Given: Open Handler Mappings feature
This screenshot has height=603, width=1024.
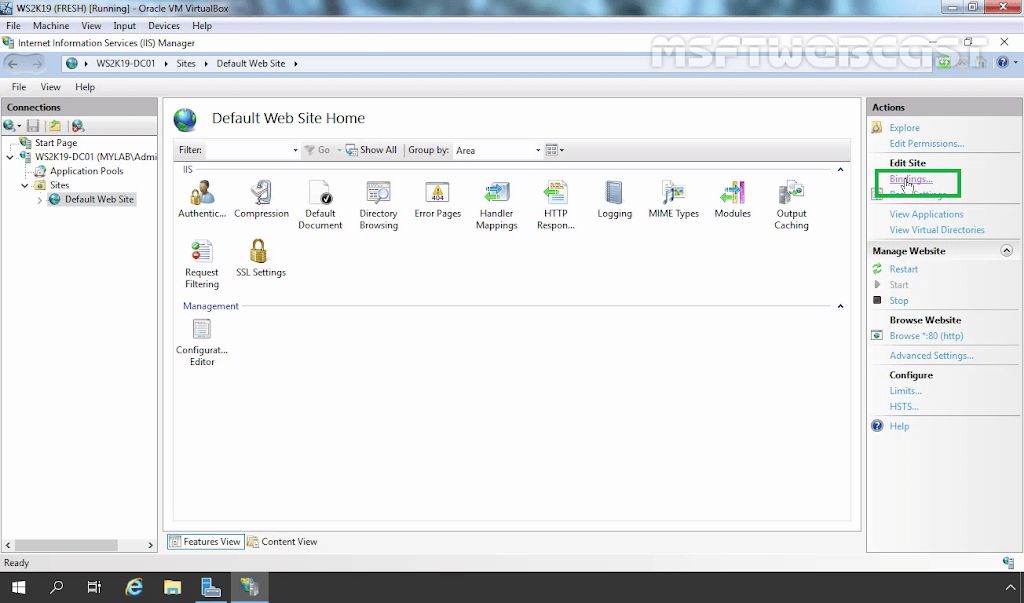Looking at the screenshot, I should coord(496,205).
